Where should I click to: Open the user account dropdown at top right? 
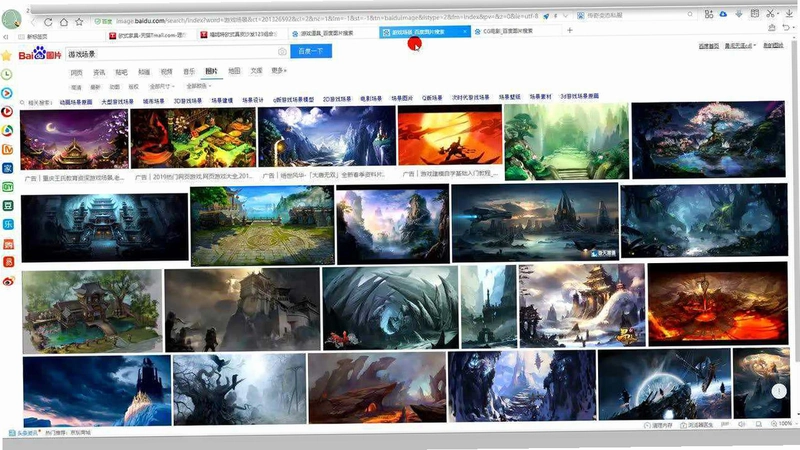(x=740, y=46)
